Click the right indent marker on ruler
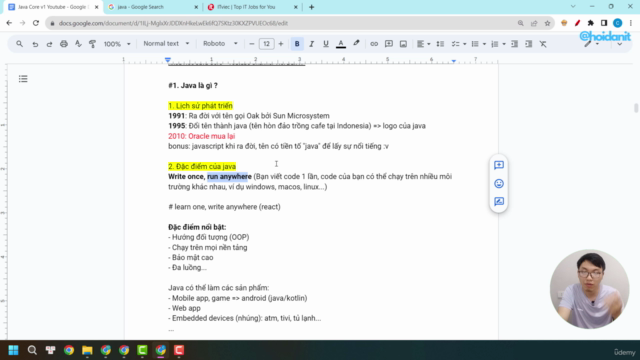 [453, 61]
